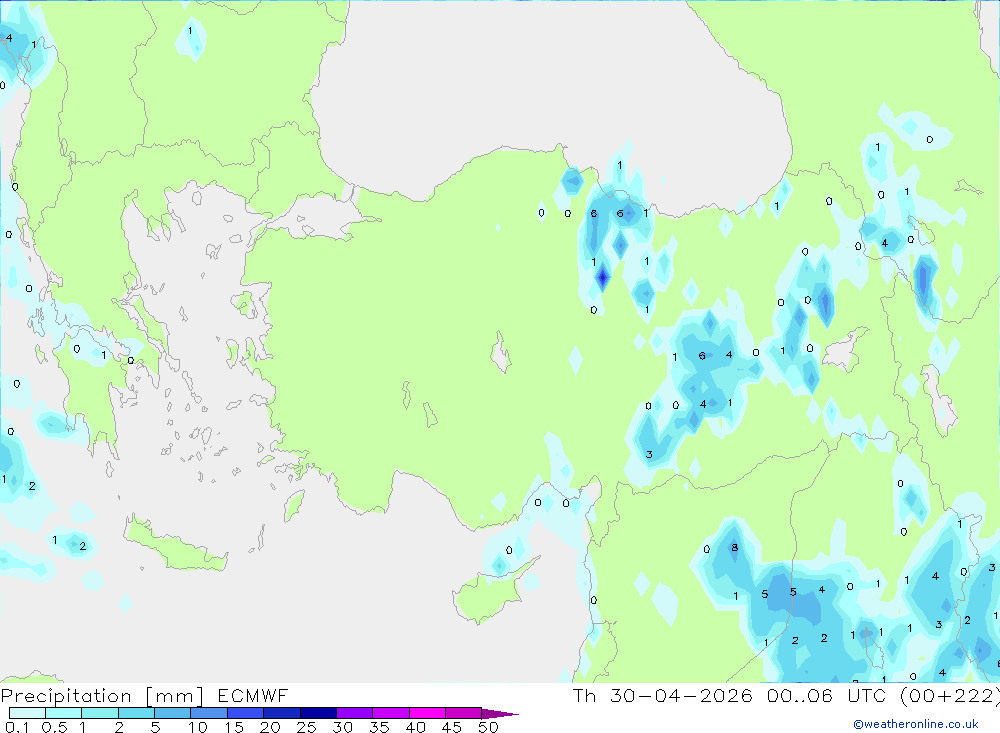This screenshot has height=733, width=1000.
Task: Click the 'ECMWF' model label
Action: click(x=253, y=695)
